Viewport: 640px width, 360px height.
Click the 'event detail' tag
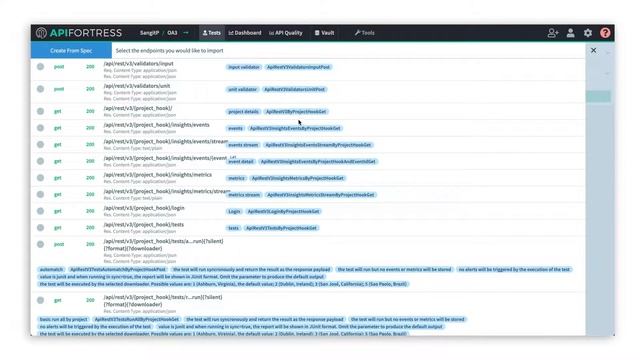point(241,162)
